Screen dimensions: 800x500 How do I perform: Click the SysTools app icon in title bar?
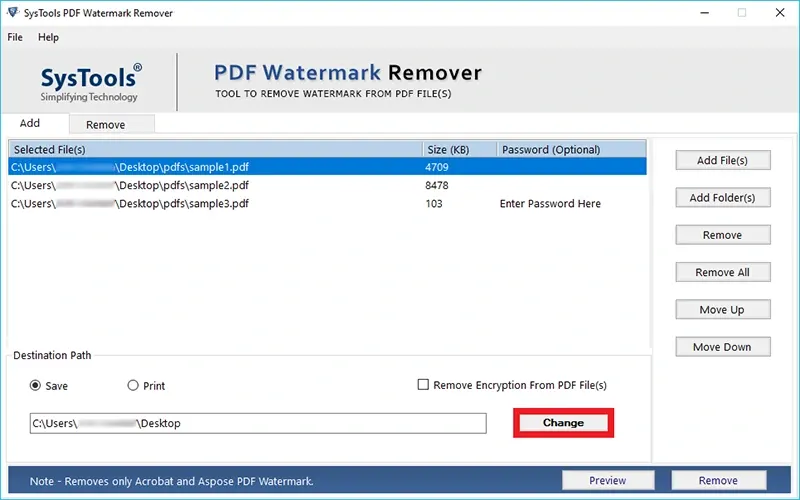click(x=13, y=12)
